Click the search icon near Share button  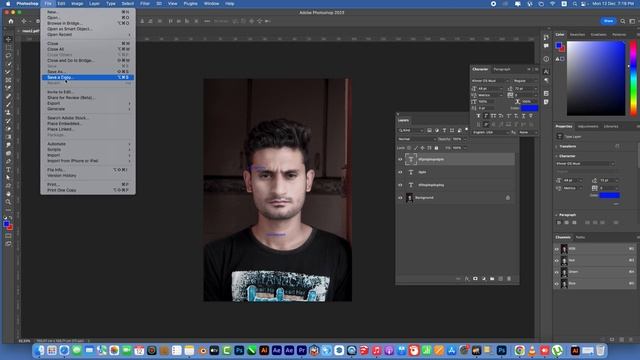[x=622, y=21]
